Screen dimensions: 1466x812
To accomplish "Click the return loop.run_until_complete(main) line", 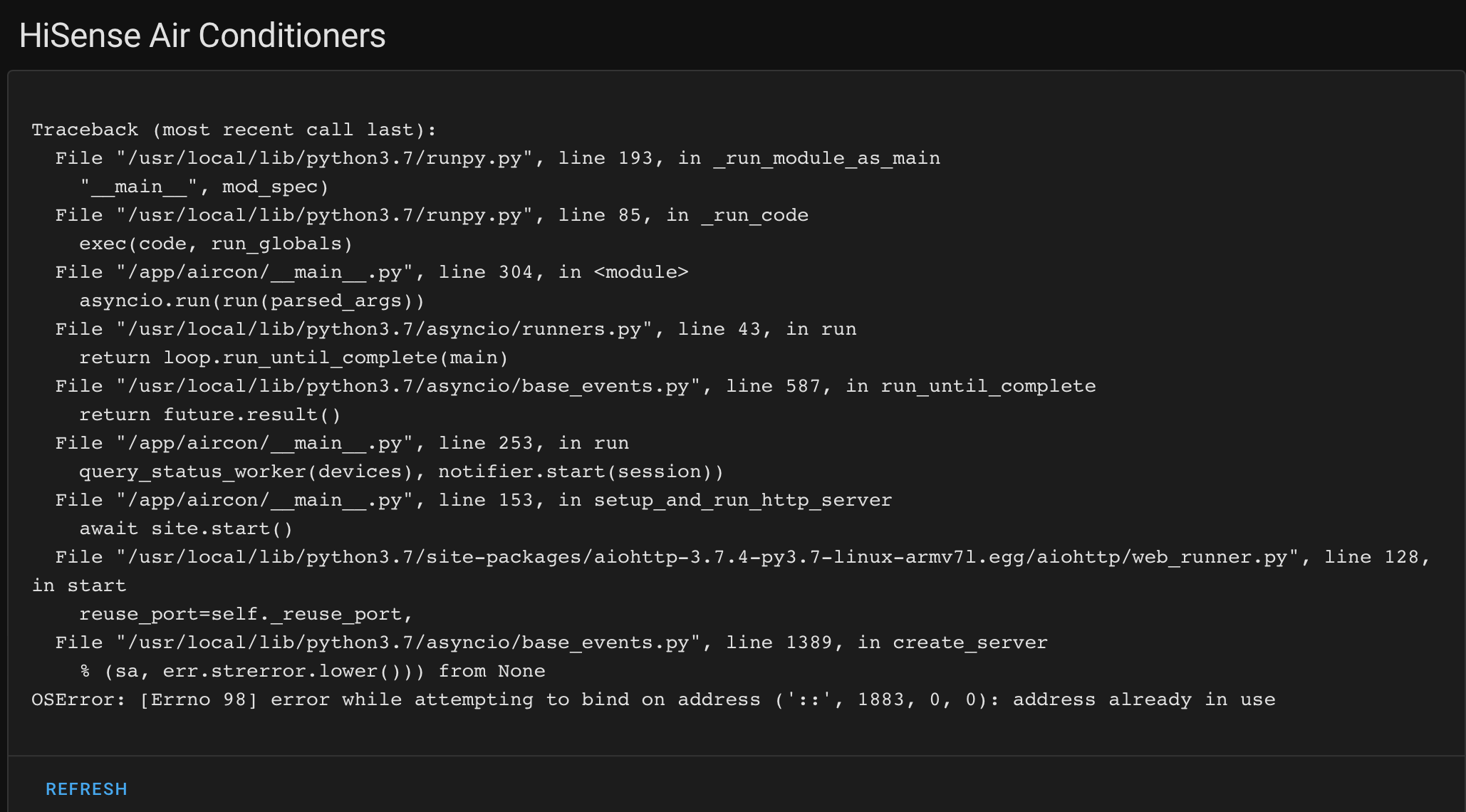I will pyautogui.click(x=293, y=357).
